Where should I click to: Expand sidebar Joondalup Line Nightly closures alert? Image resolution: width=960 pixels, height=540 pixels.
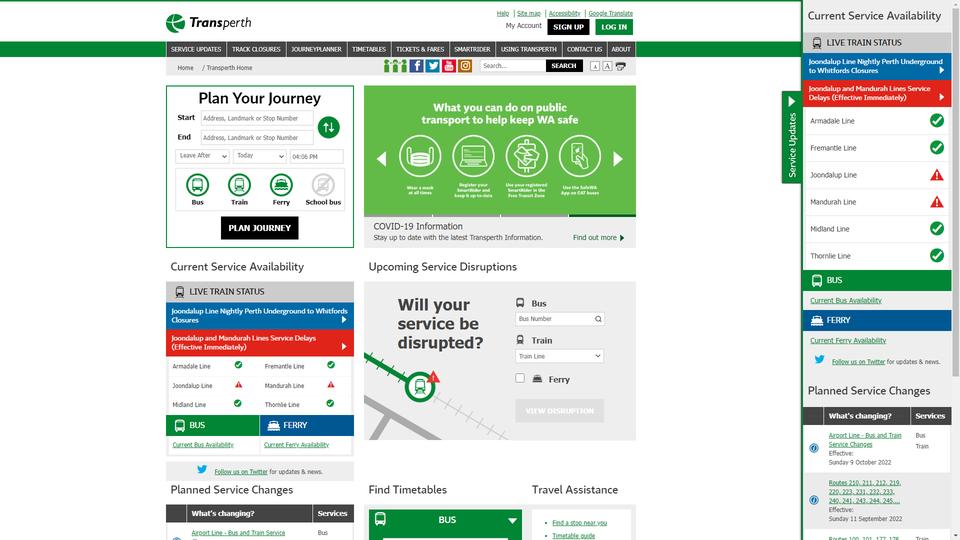coord(877,66)
